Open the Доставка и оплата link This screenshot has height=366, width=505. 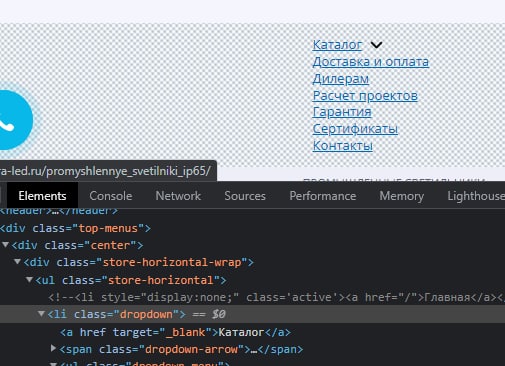(x=371, y=61)
